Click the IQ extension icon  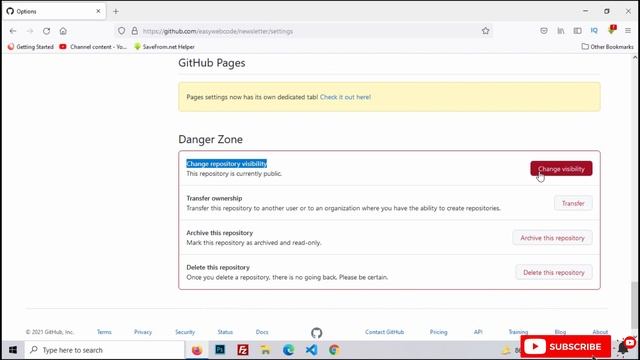click(594, 31)
